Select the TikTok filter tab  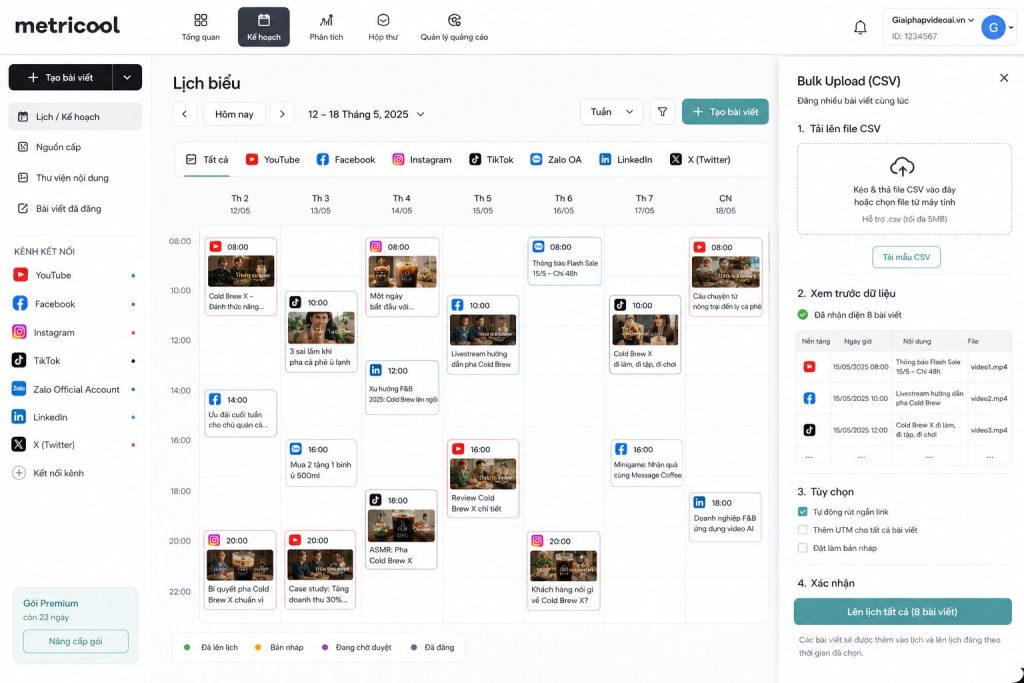[x=491, y=159]
